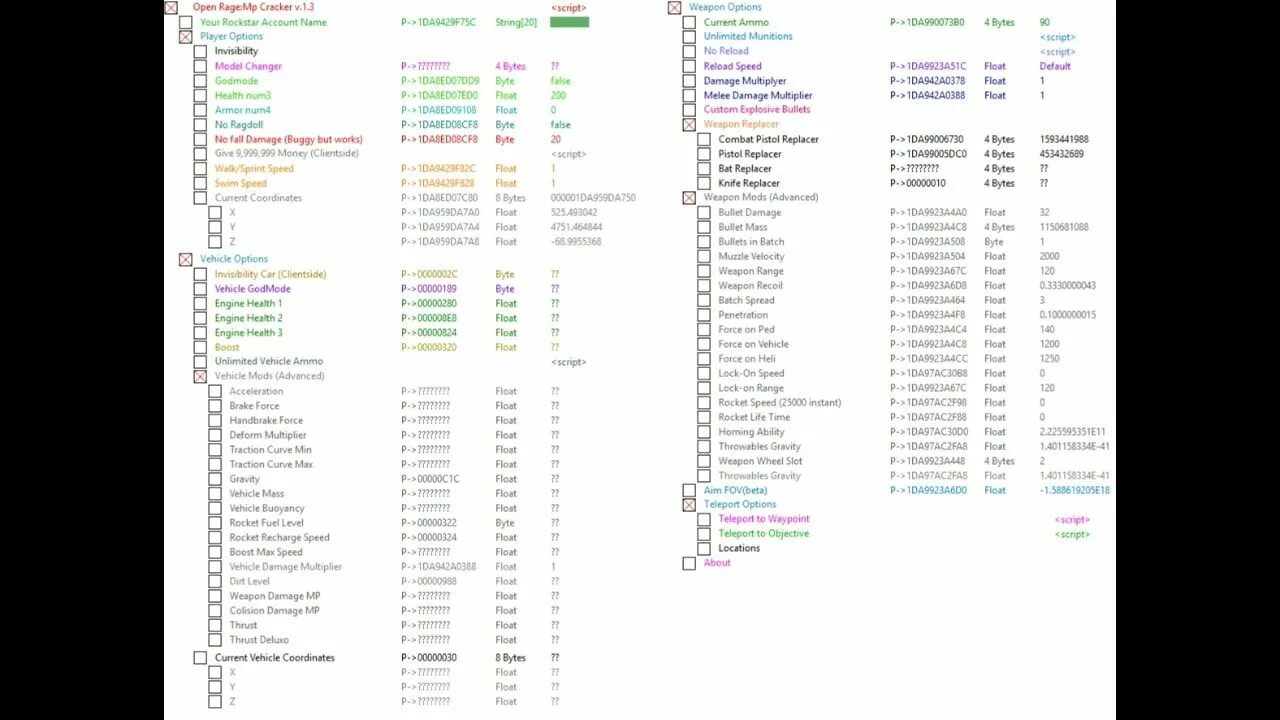Collapse the Vehicle Options group checkbox
Viewport: 1280px width, 720px height.
[186, 259]
